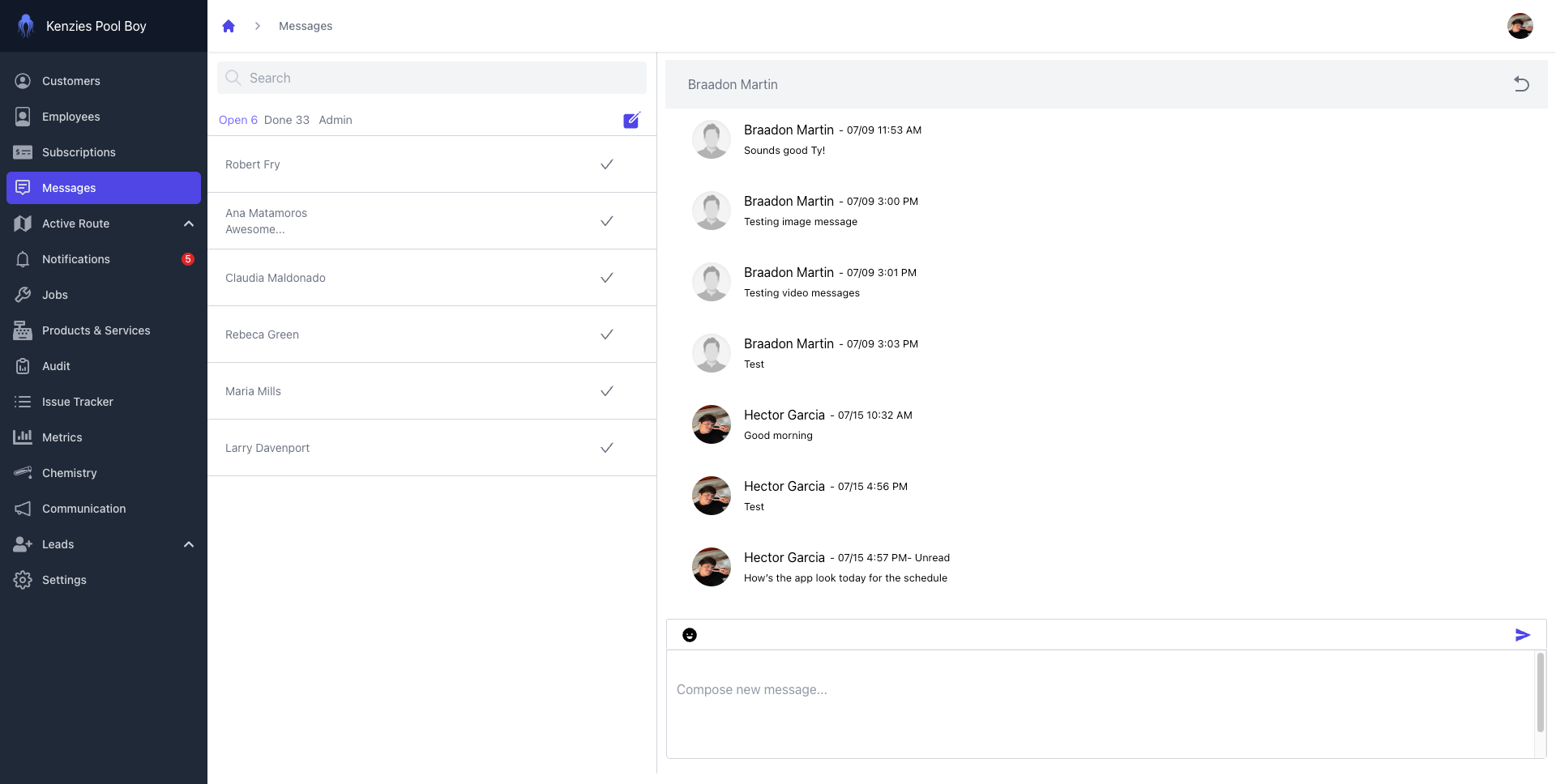Open Notifications from the sidebar

point(76,259)
